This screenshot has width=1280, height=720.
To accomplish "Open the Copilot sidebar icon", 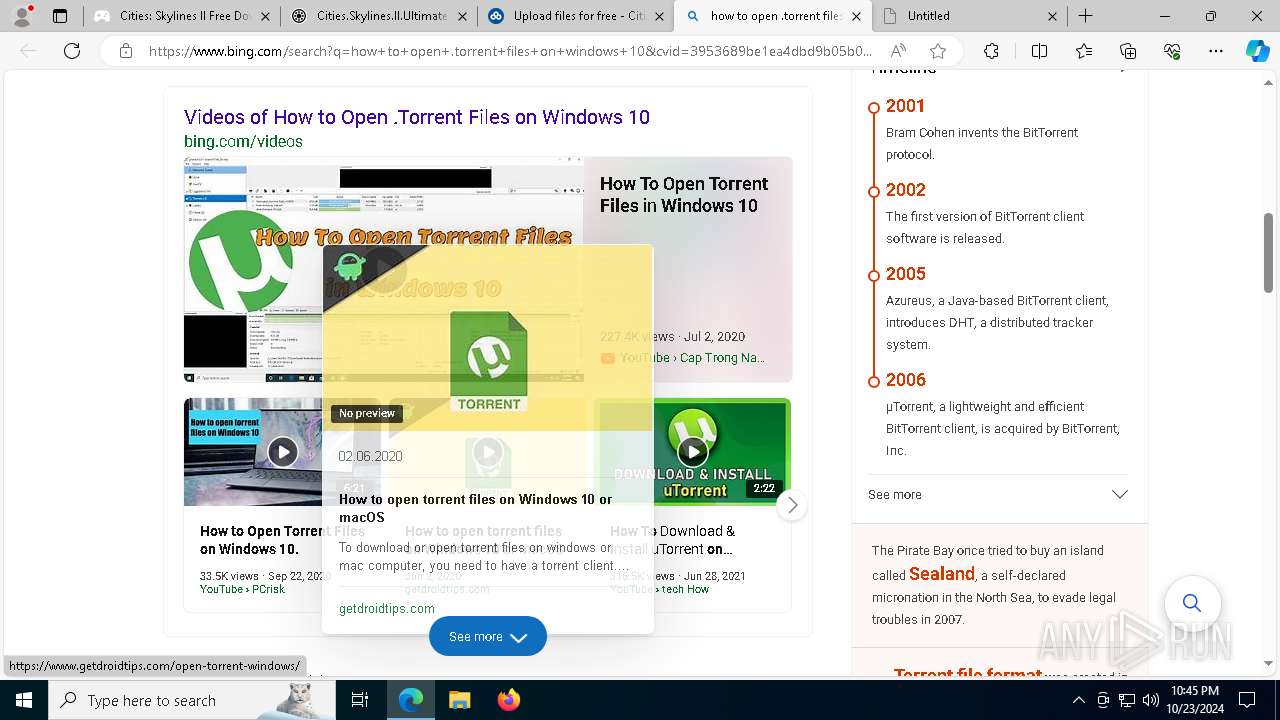I will (x=1257, y=51).
